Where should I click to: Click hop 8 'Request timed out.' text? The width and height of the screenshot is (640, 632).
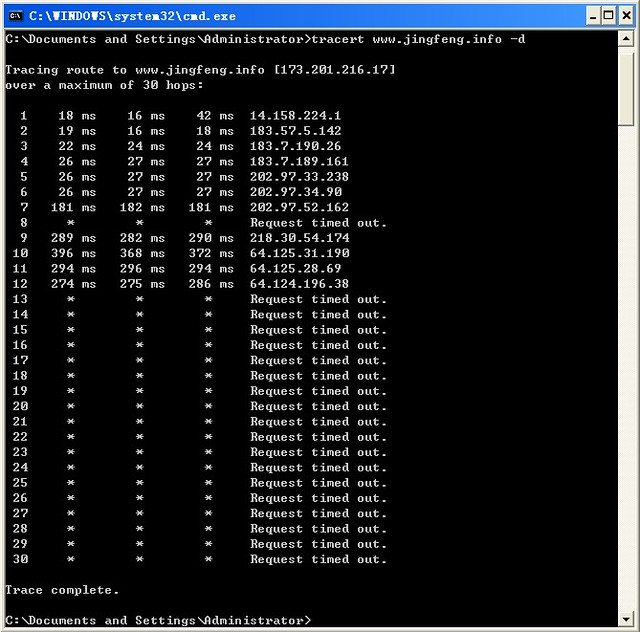point(318,223)
